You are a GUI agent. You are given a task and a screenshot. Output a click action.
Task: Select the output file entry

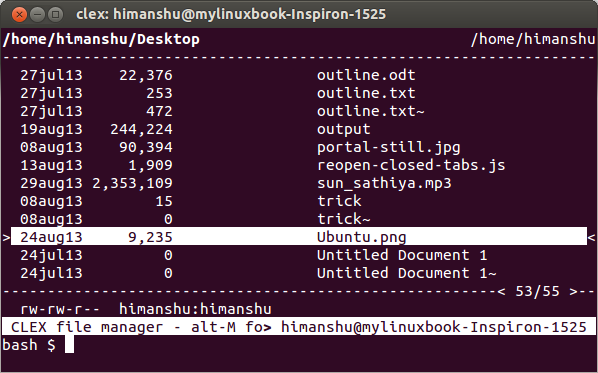(299, 129)
